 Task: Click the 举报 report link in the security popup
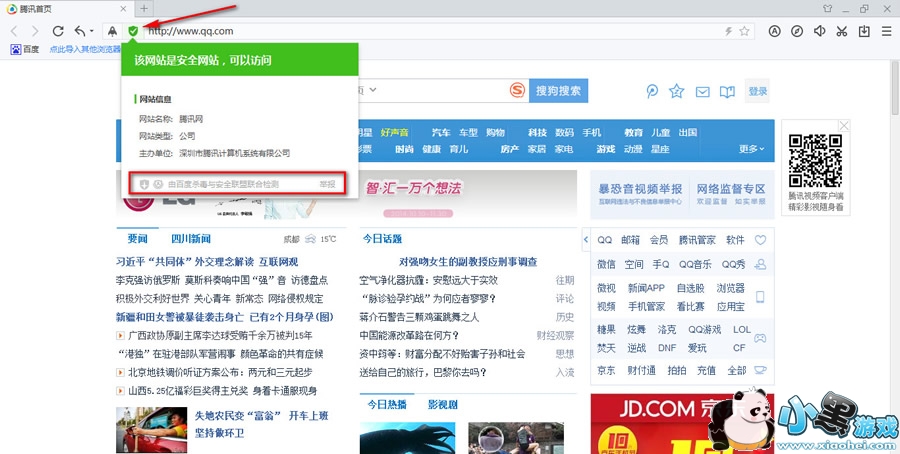click(x=327, y=184)
